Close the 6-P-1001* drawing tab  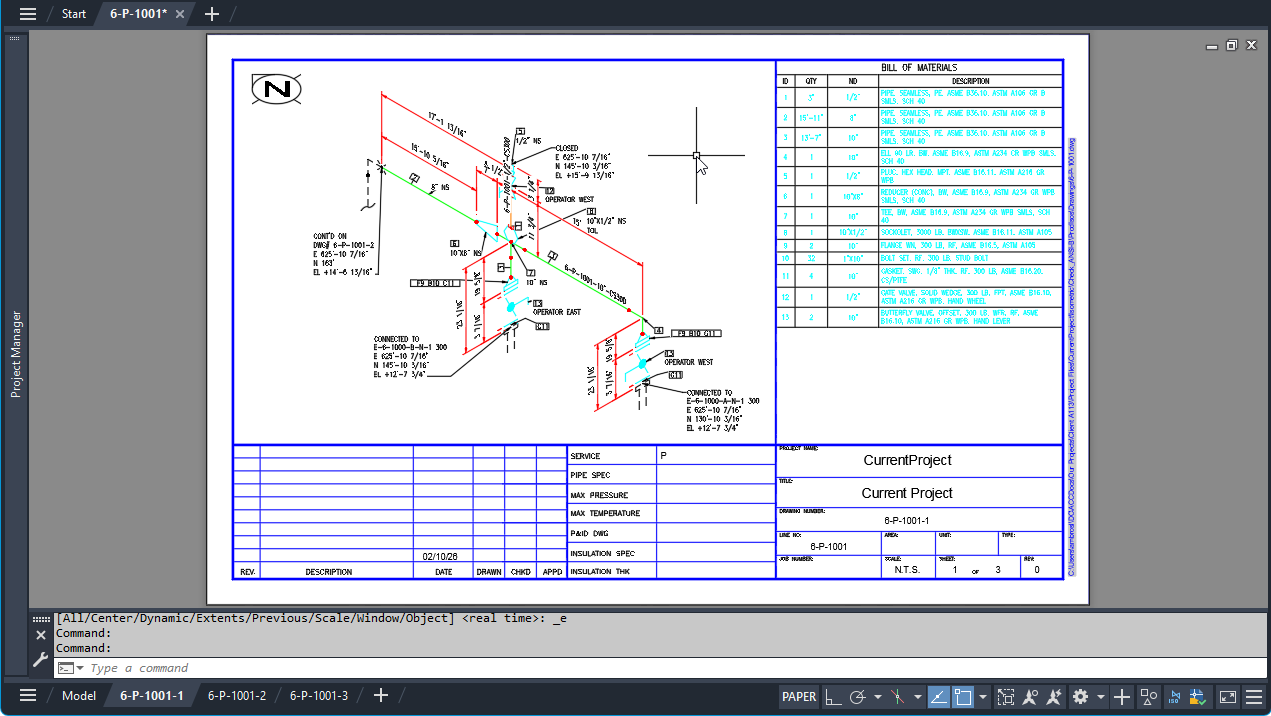pyautogui.click(x=180, y=14)
